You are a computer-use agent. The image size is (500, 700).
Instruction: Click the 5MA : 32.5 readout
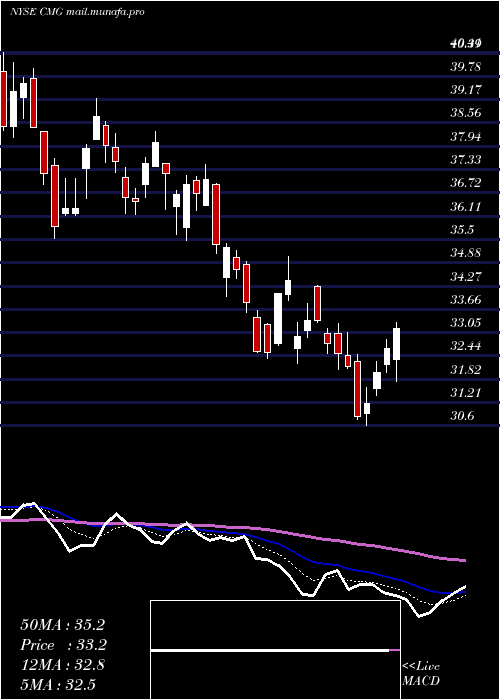58,684
